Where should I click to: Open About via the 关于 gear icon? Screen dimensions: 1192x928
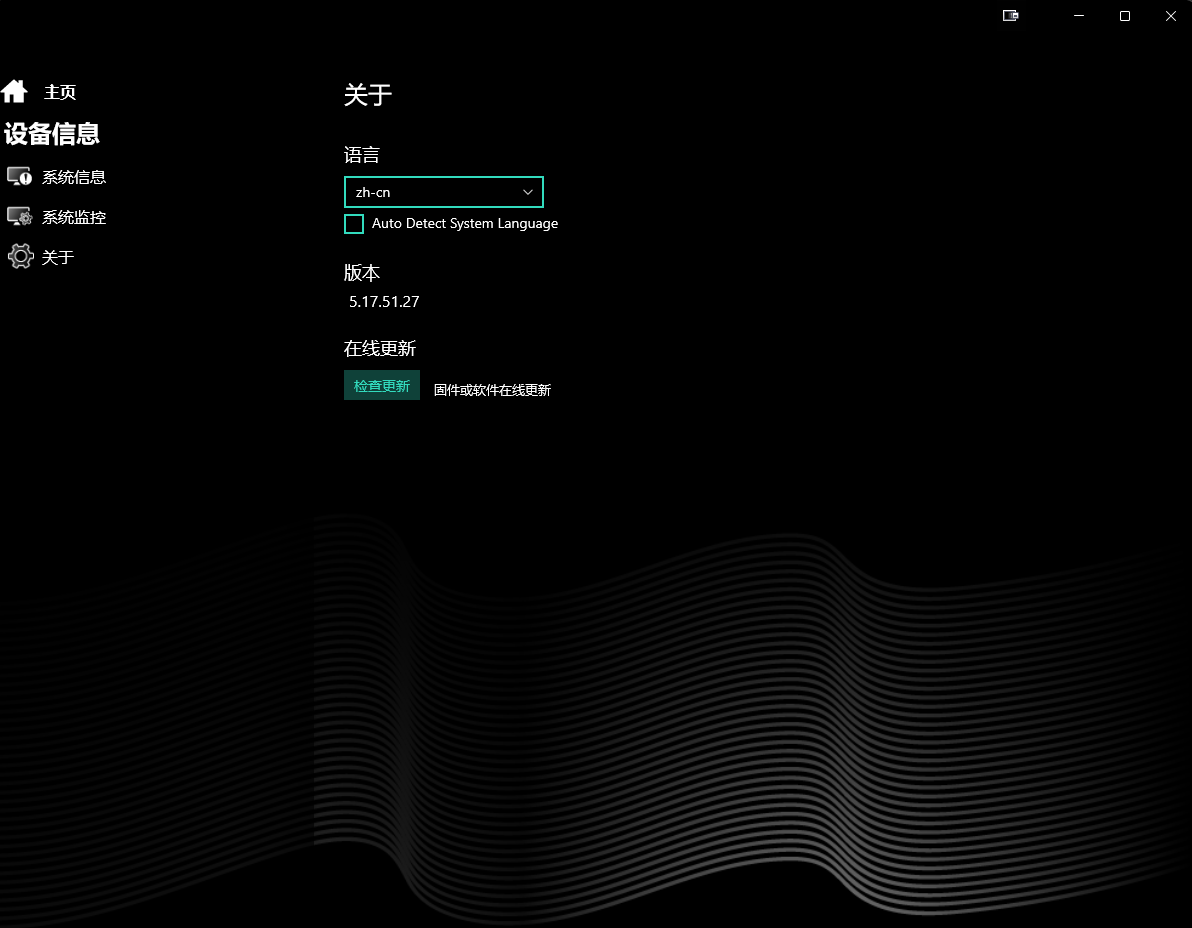tap(19, 256)
